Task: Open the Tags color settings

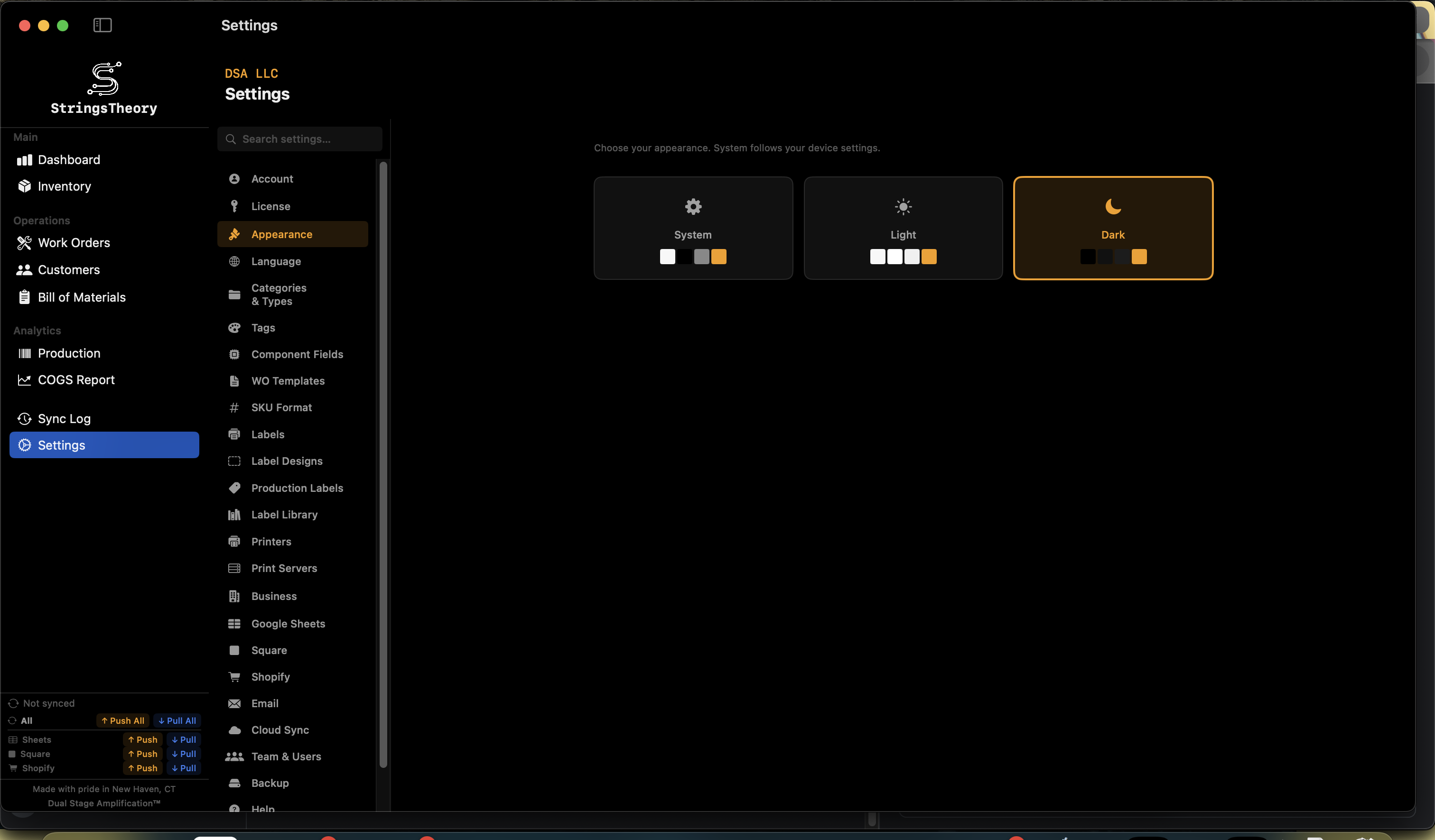Action: (262, 328)
